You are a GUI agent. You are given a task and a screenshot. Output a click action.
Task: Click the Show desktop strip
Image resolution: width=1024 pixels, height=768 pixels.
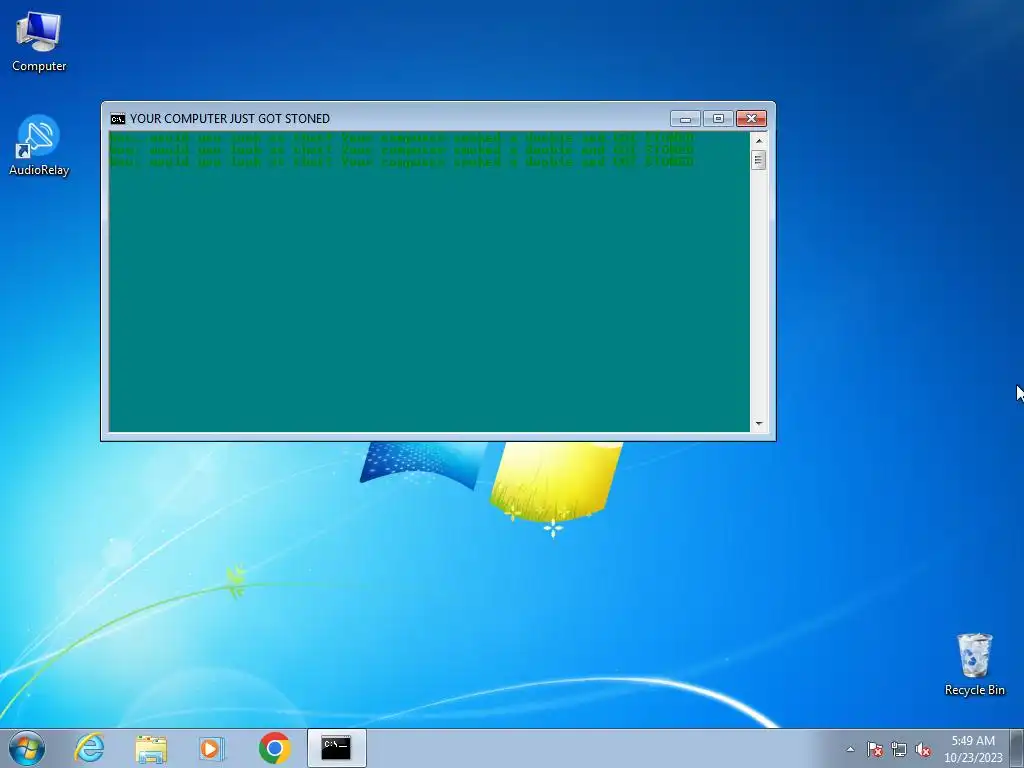coord(1017,748)
